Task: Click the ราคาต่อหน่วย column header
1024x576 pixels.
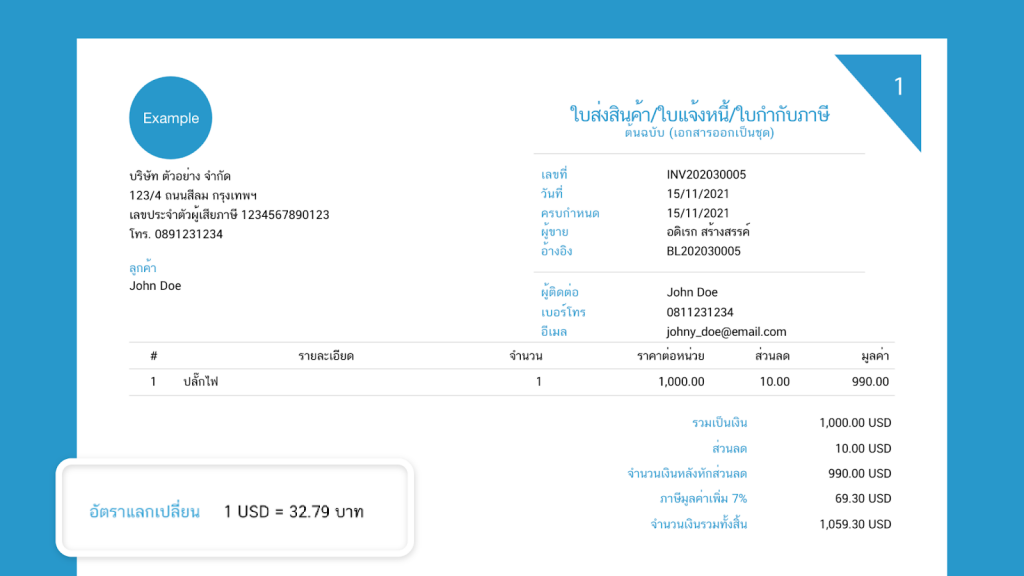Action: click(x=670, y=356)
